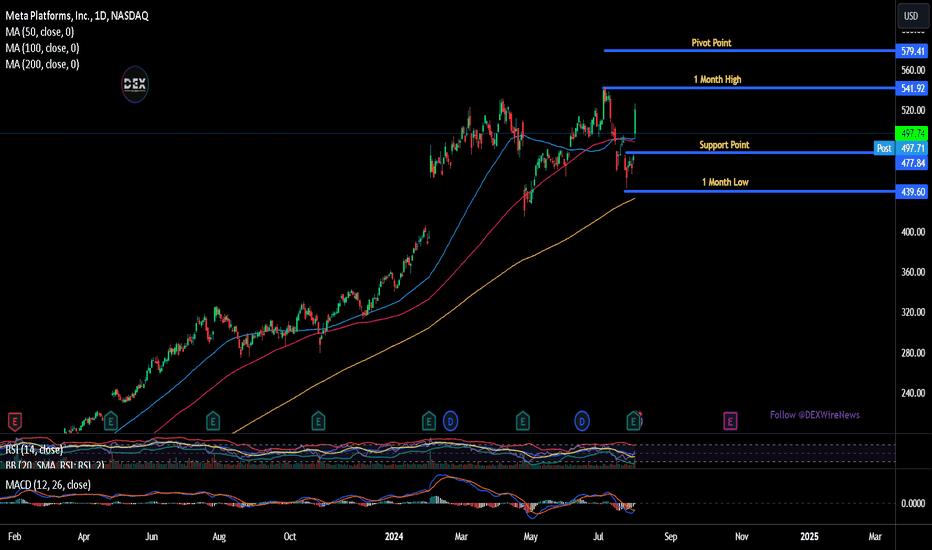932x550 pixels.
Task: Select the MA (200, close, 0) indicator label
Action: 42,64
